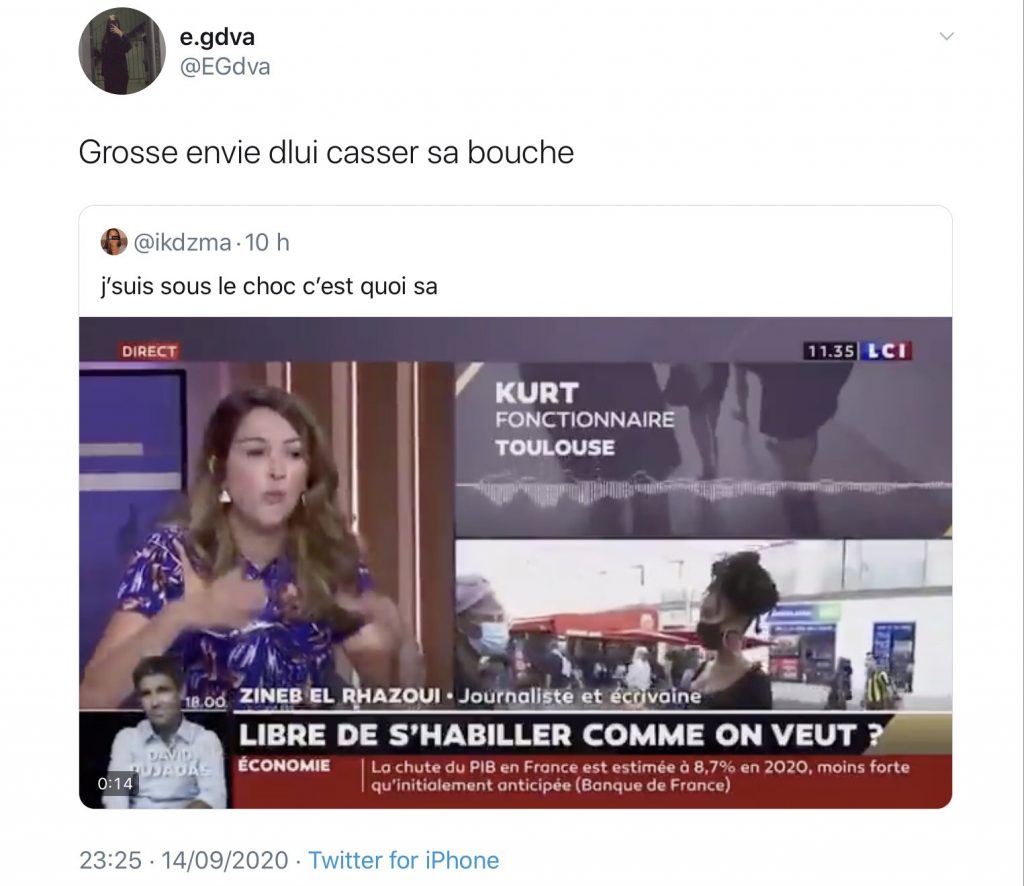Click the audio waveform in the video
The height and width of the screenshot is (886, 1024).
click(x=703, y=490)
